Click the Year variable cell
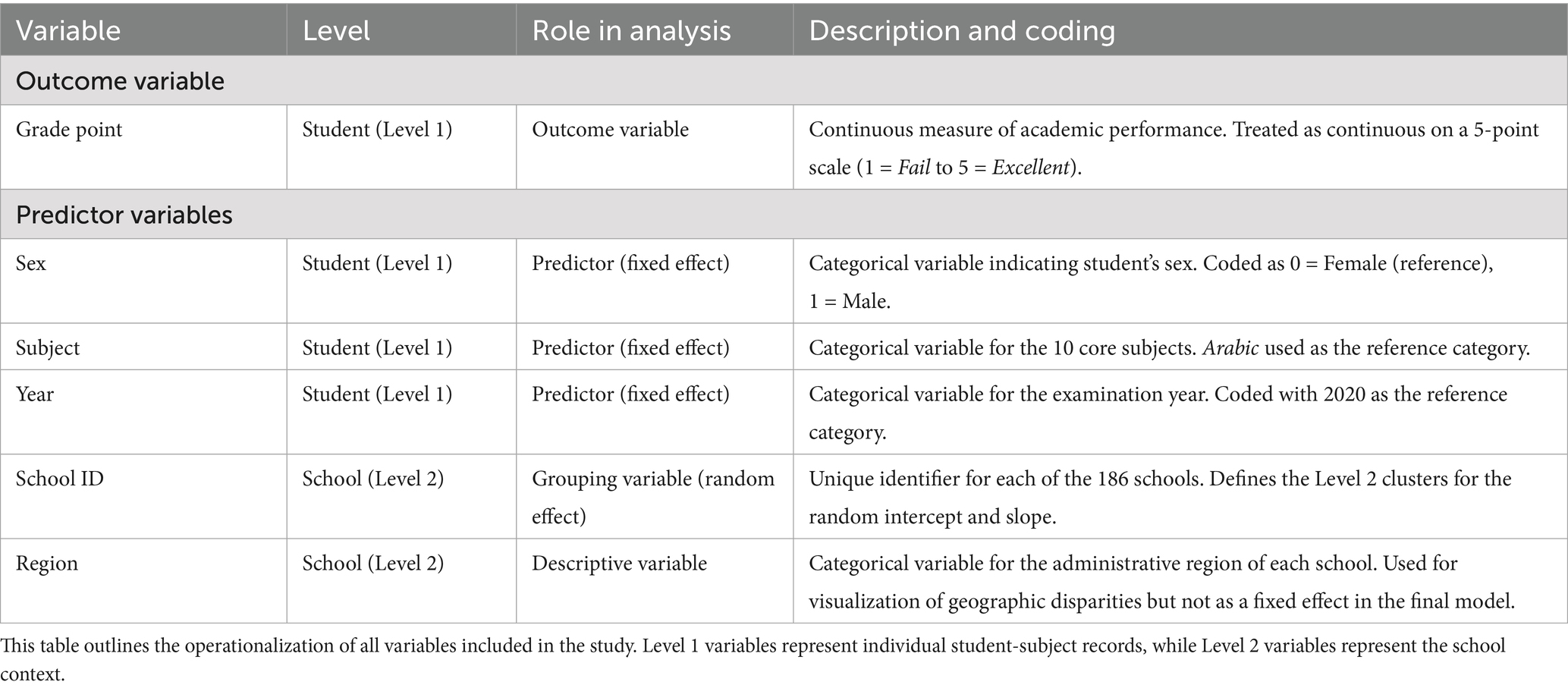Viewport: 1568px width, 691px height. click(35, 394)
